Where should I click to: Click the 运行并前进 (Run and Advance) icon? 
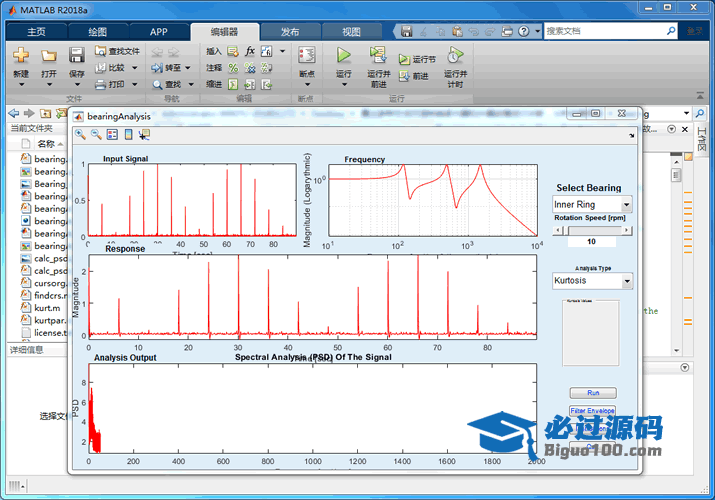pyautogui.click(x=378, y=55)
